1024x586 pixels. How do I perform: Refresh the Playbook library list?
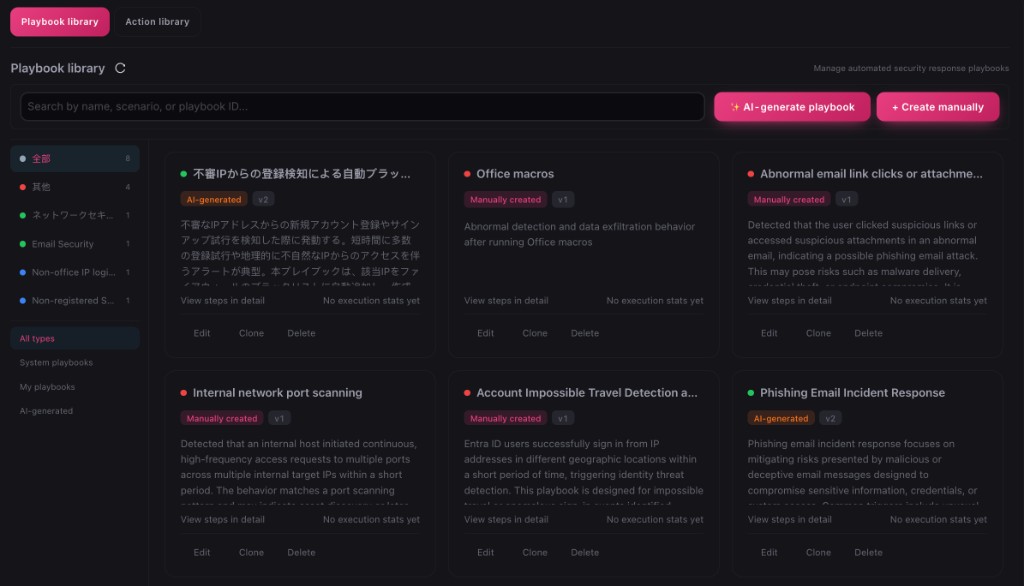click(120, 68)
